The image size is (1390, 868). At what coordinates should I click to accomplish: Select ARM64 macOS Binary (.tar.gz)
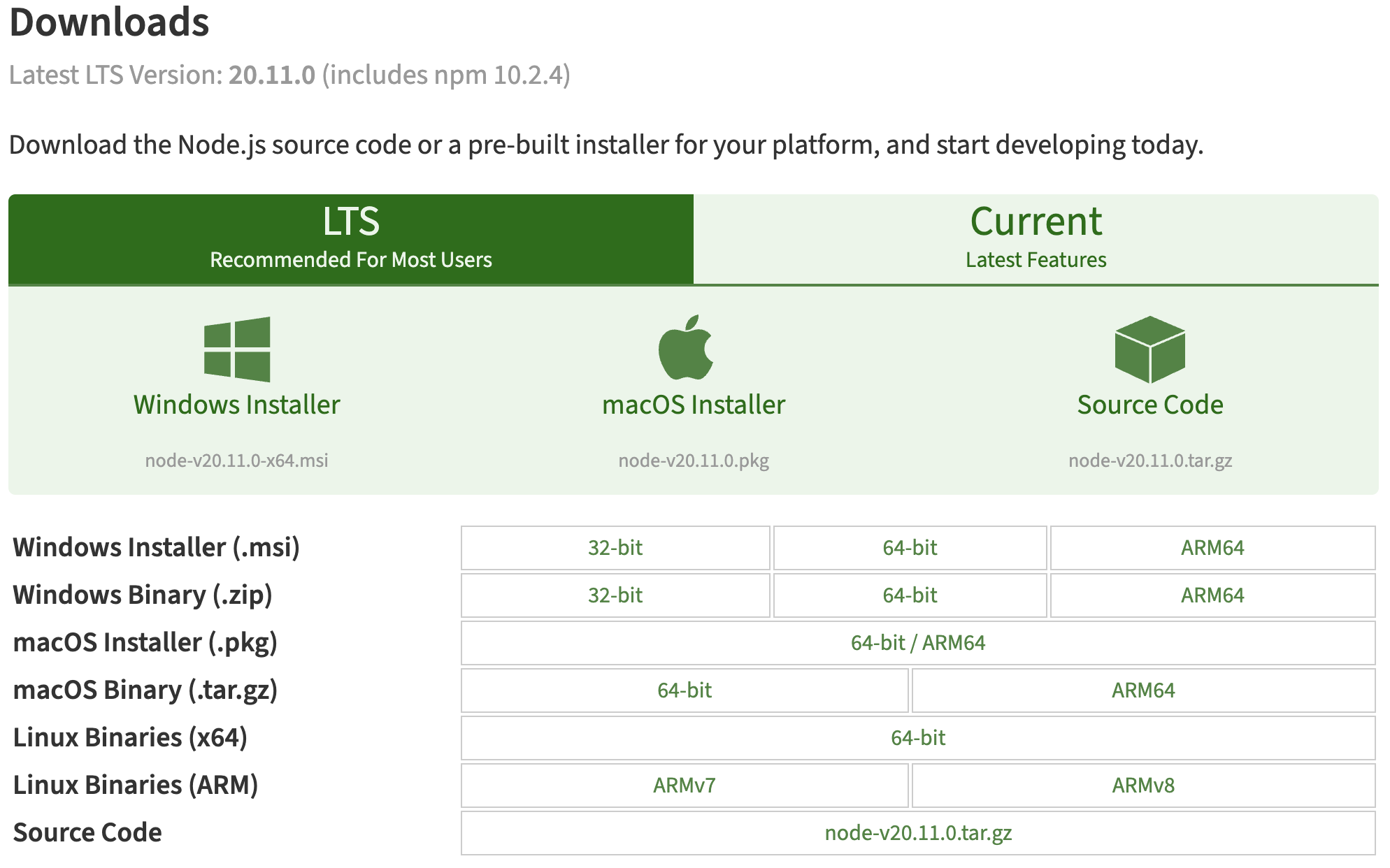click(x=1143, y=690)
